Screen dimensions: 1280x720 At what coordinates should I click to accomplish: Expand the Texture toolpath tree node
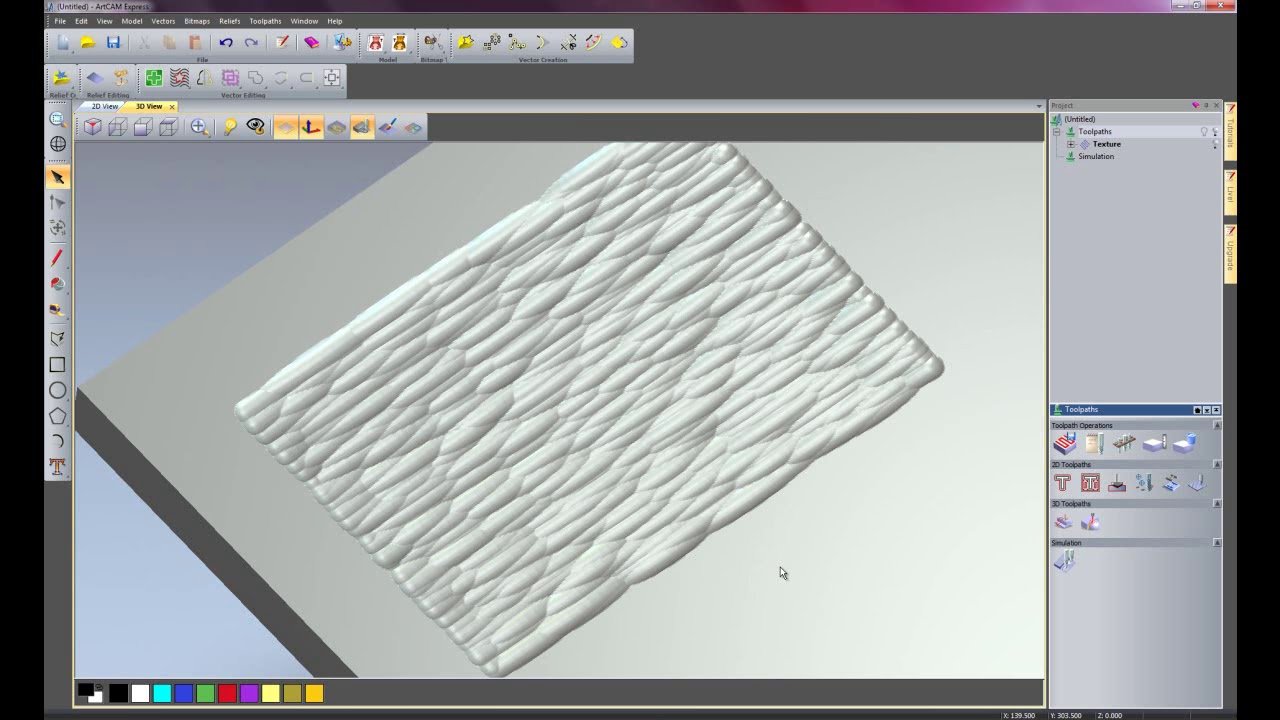point(1070,144)
